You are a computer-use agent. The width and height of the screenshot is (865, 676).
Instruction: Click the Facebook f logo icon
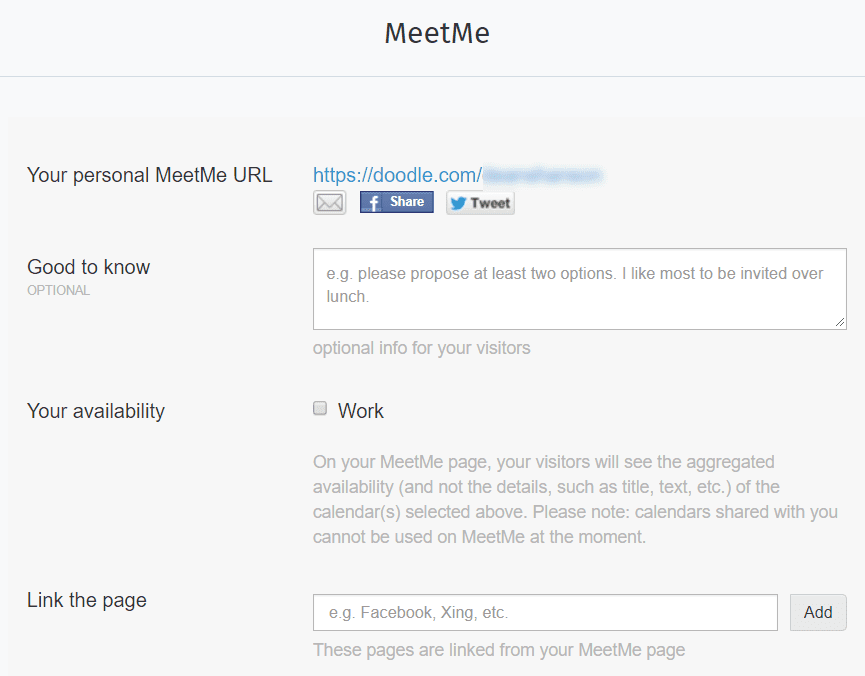pos(373,203)
